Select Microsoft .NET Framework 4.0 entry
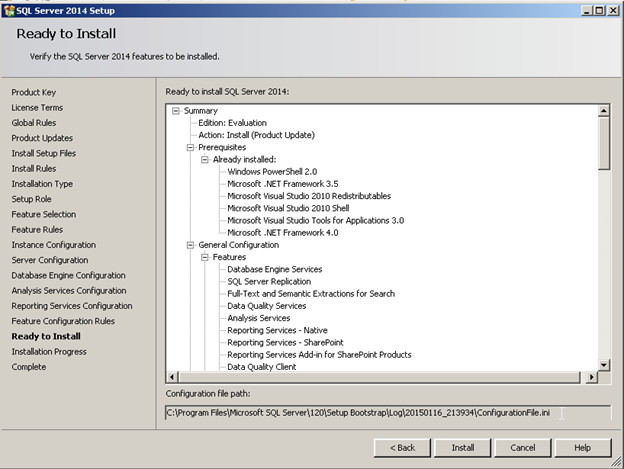Viewport: 624px width, 469px height. pyautogui.click(x=283, y=233)
